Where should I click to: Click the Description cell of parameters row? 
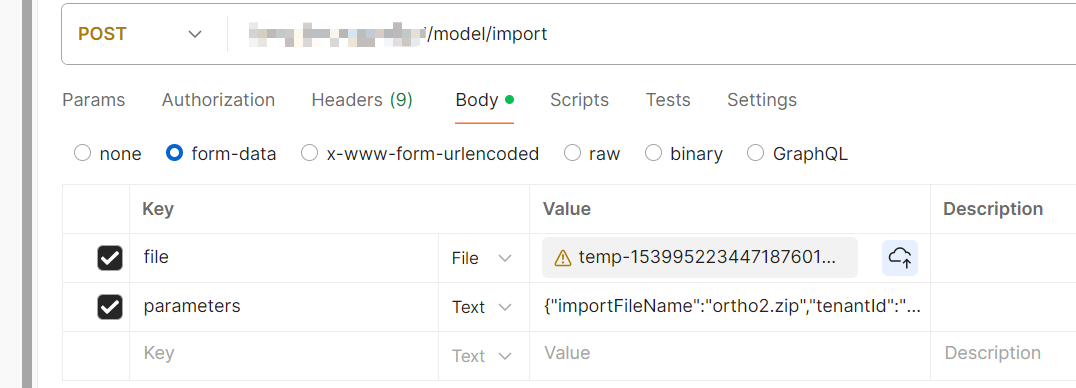(x=1003, y=307)
